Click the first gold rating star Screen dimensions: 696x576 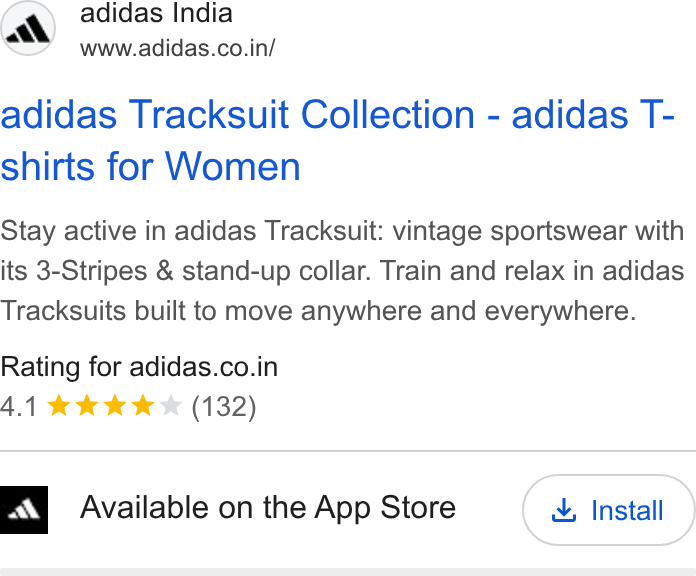pos(59,406)
